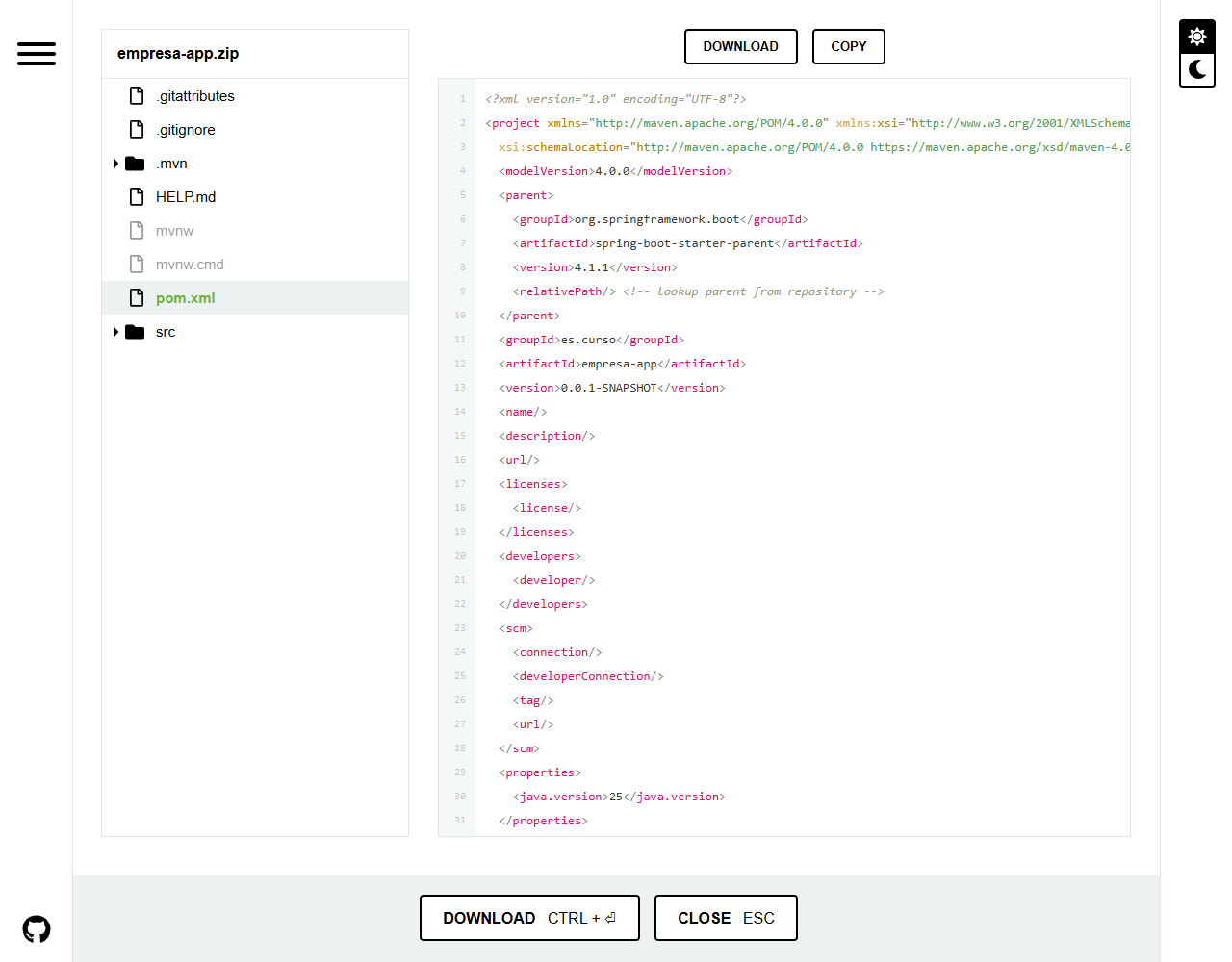Screen dimensions: 1232x962
Task: Switch to dark theme moon icon
Action: 1197,69
